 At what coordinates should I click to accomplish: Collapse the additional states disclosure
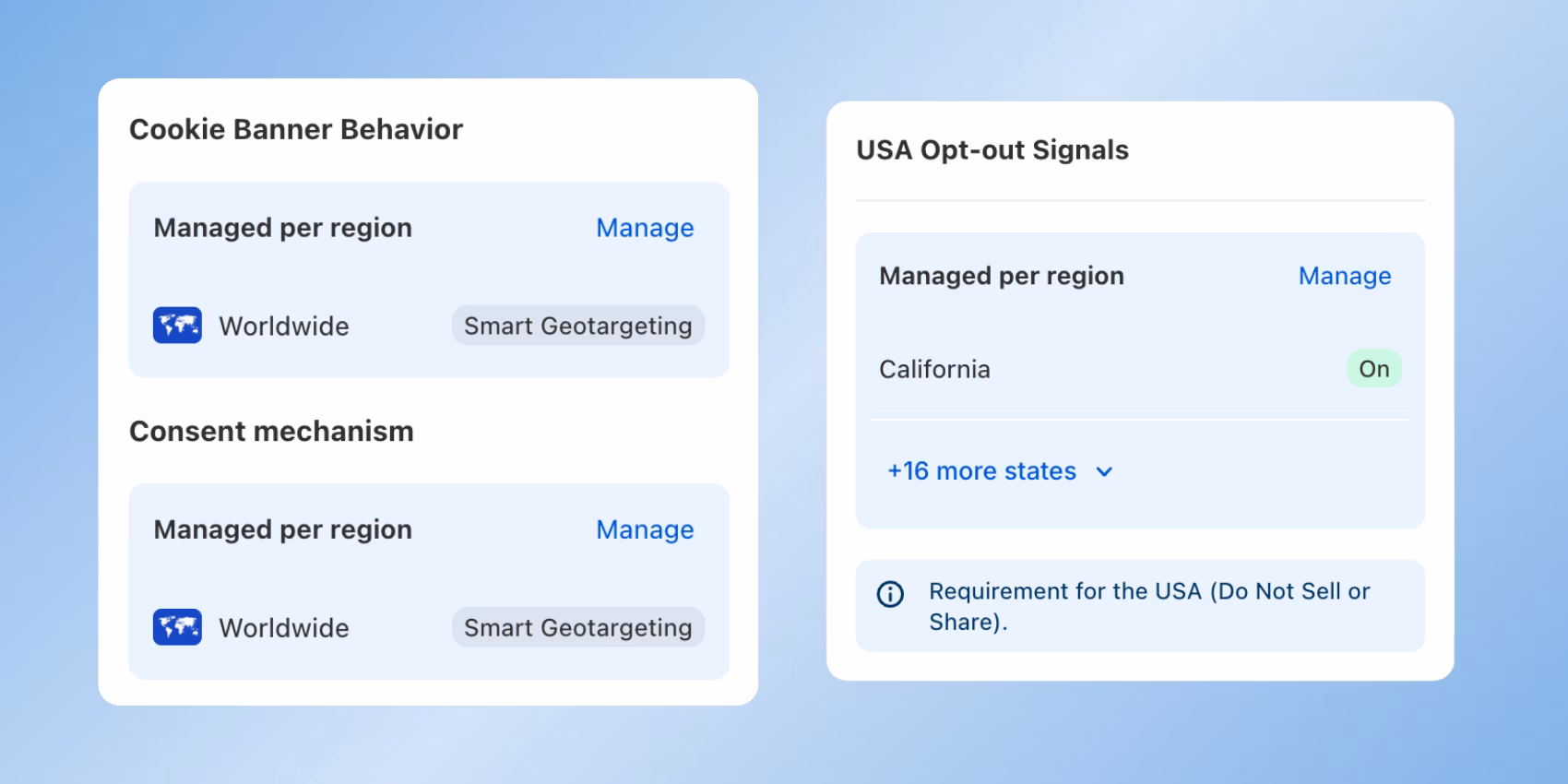[x=980, y=471]
